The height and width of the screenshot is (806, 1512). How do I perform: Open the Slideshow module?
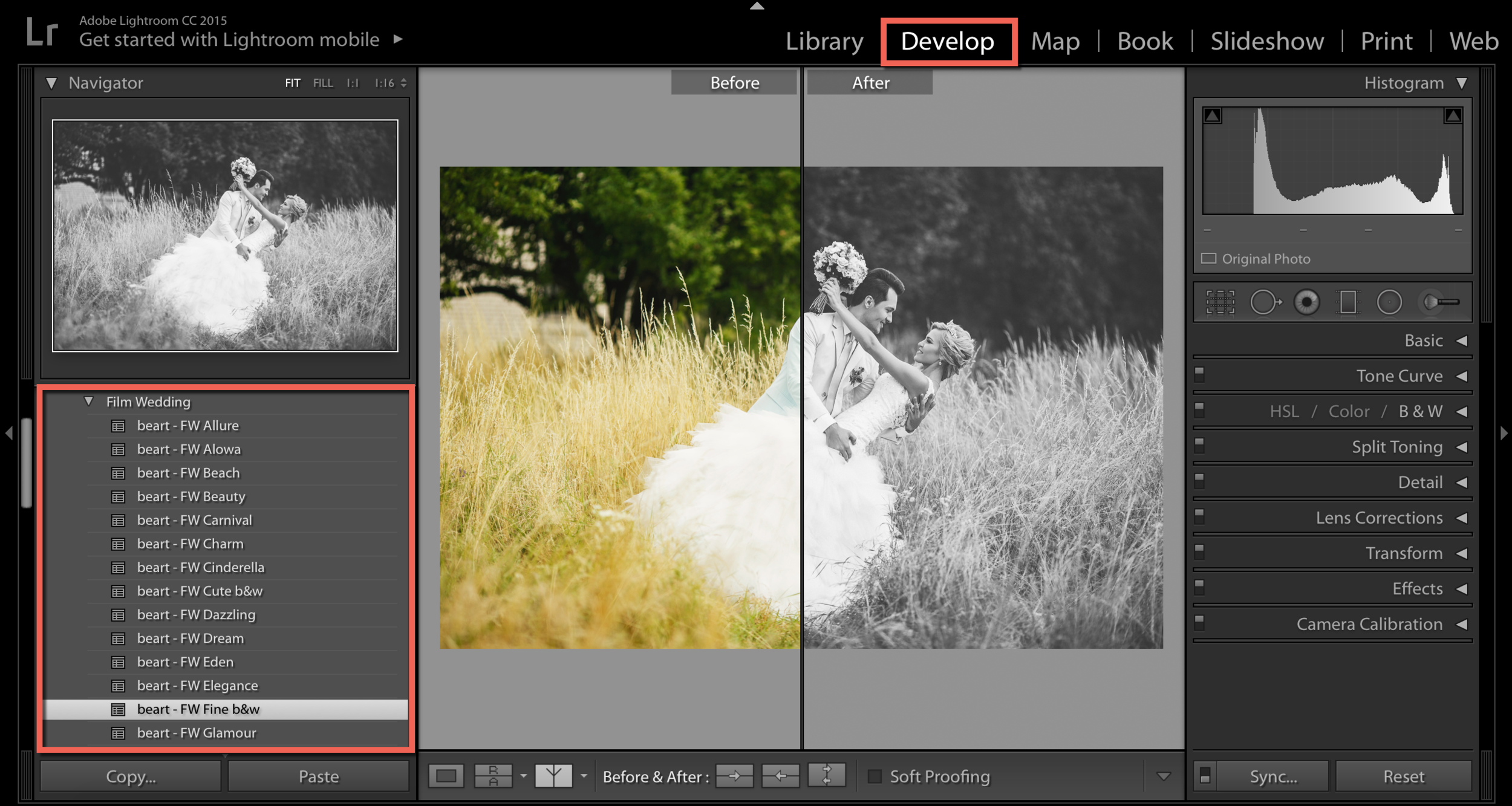(1266, 41)
